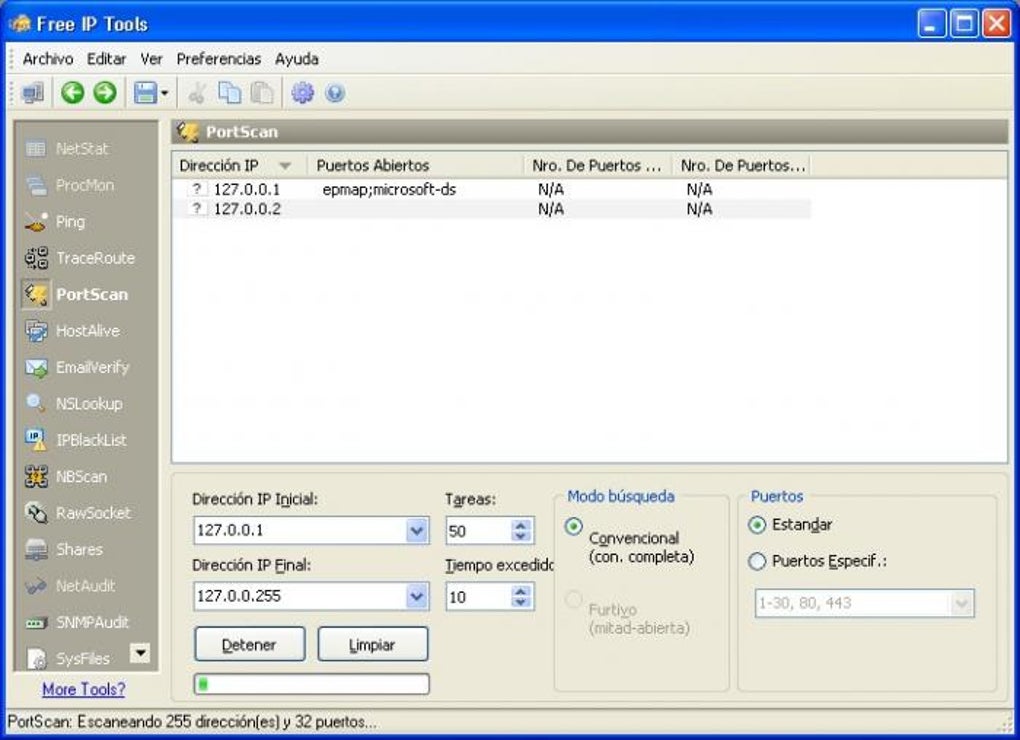Click the first Nro. De Puertos column header
This screenshot has height=740, width=1020.
[598, 166]
